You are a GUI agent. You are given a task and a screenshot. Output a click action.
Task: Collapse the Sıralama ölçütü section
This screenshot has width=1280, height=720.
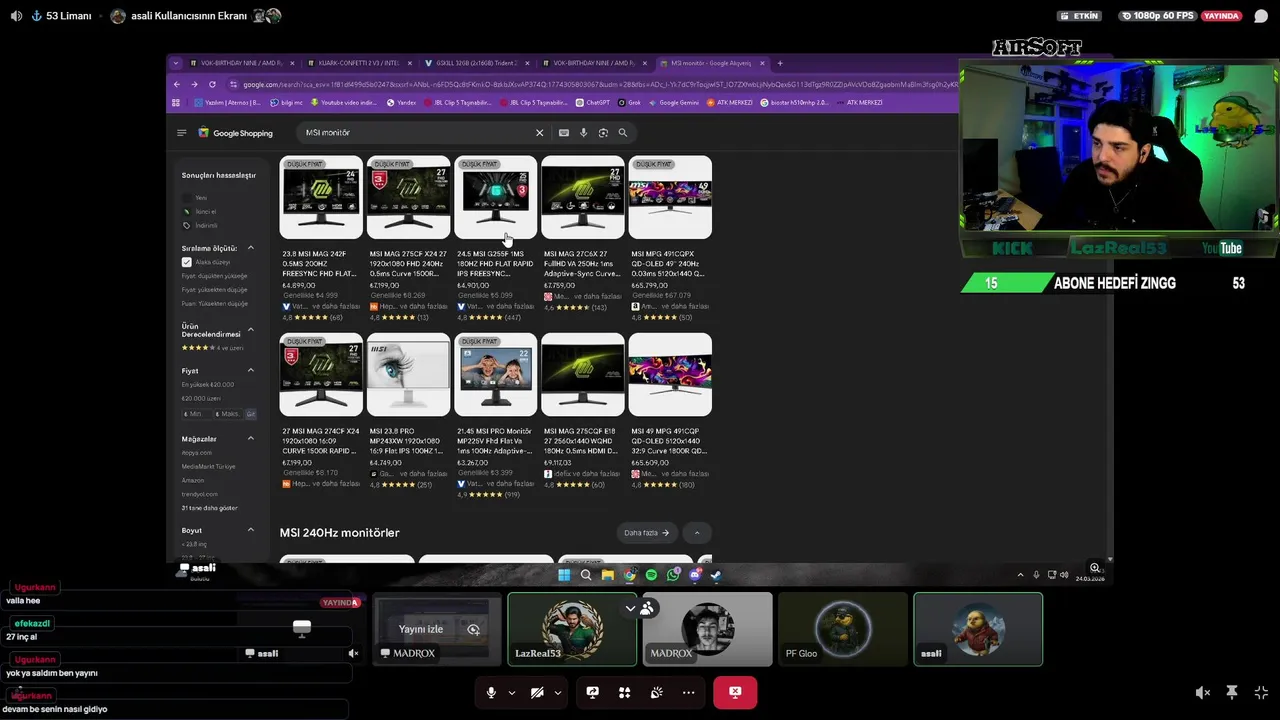250,248
